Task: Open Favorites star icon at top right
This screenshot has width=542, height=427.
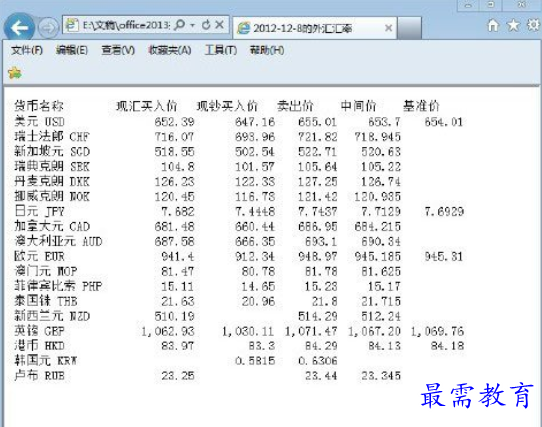Action: [513, 25]
